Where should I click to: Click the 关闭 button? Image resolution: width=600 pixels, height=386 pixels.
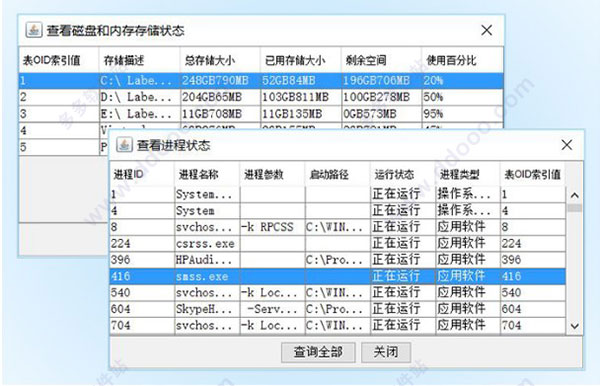point(386,352)
